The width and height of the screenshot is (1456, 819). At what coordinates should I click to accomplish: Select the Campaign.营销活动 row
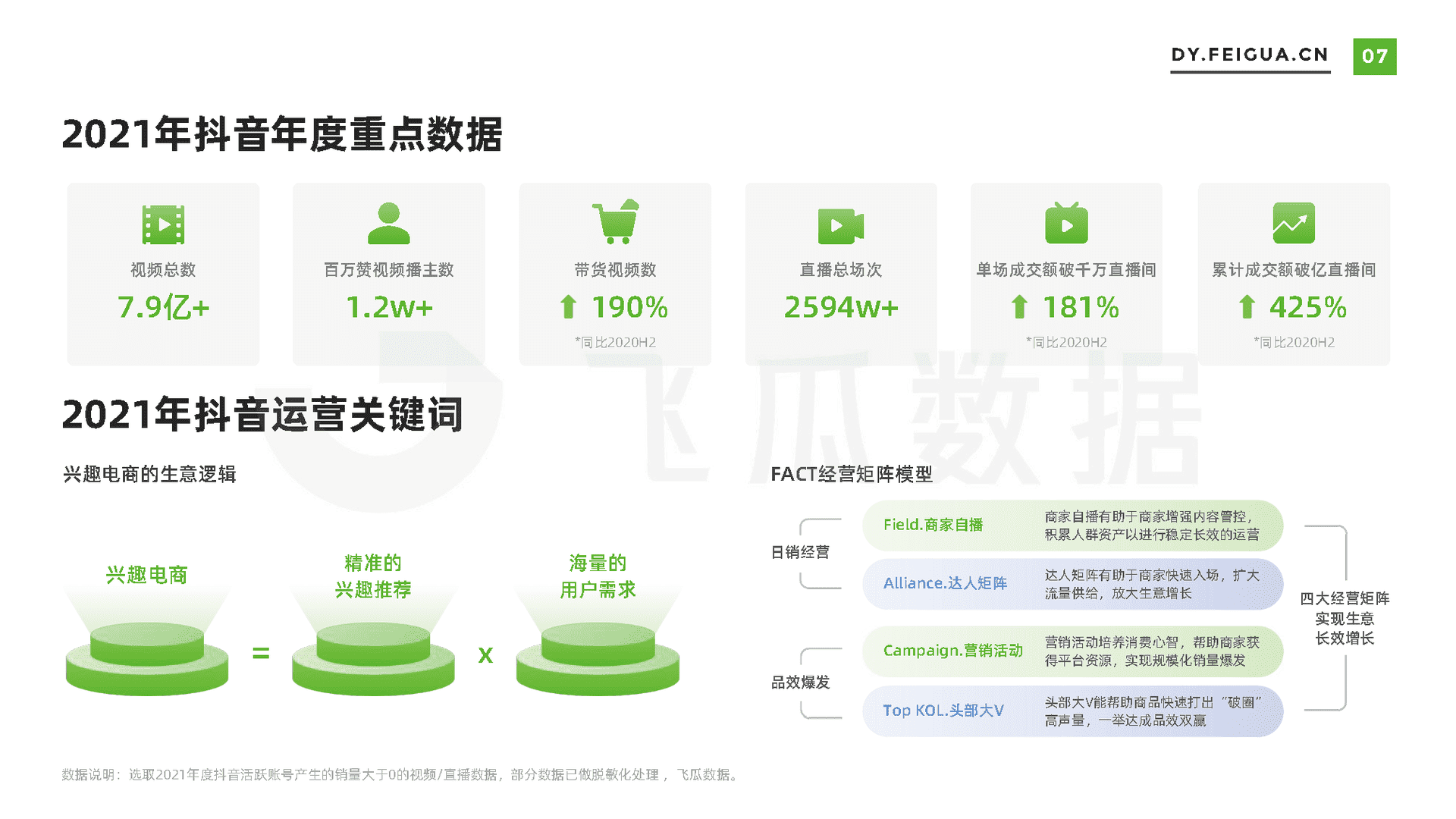click(1072, 651)
